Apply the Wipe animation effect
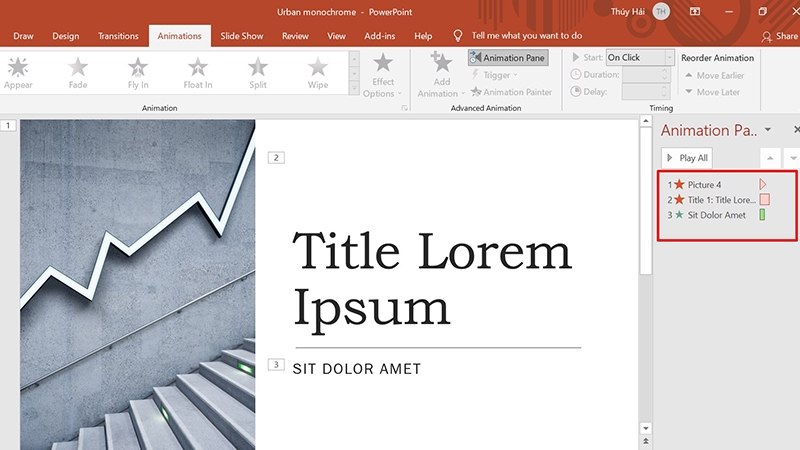The height and width of the screenshot is (450, 800). click(x=318, y=73)
